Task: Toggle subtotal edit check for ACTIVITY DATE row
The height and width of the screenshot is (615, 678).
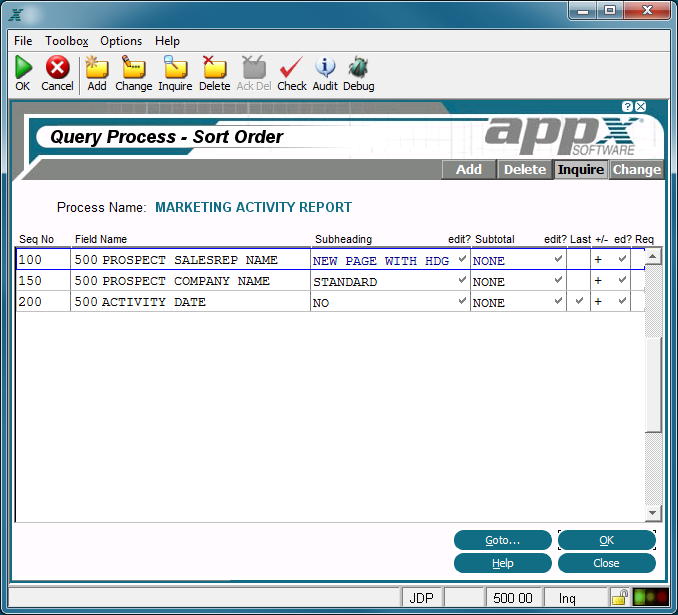Action: (x=558, y=300)
